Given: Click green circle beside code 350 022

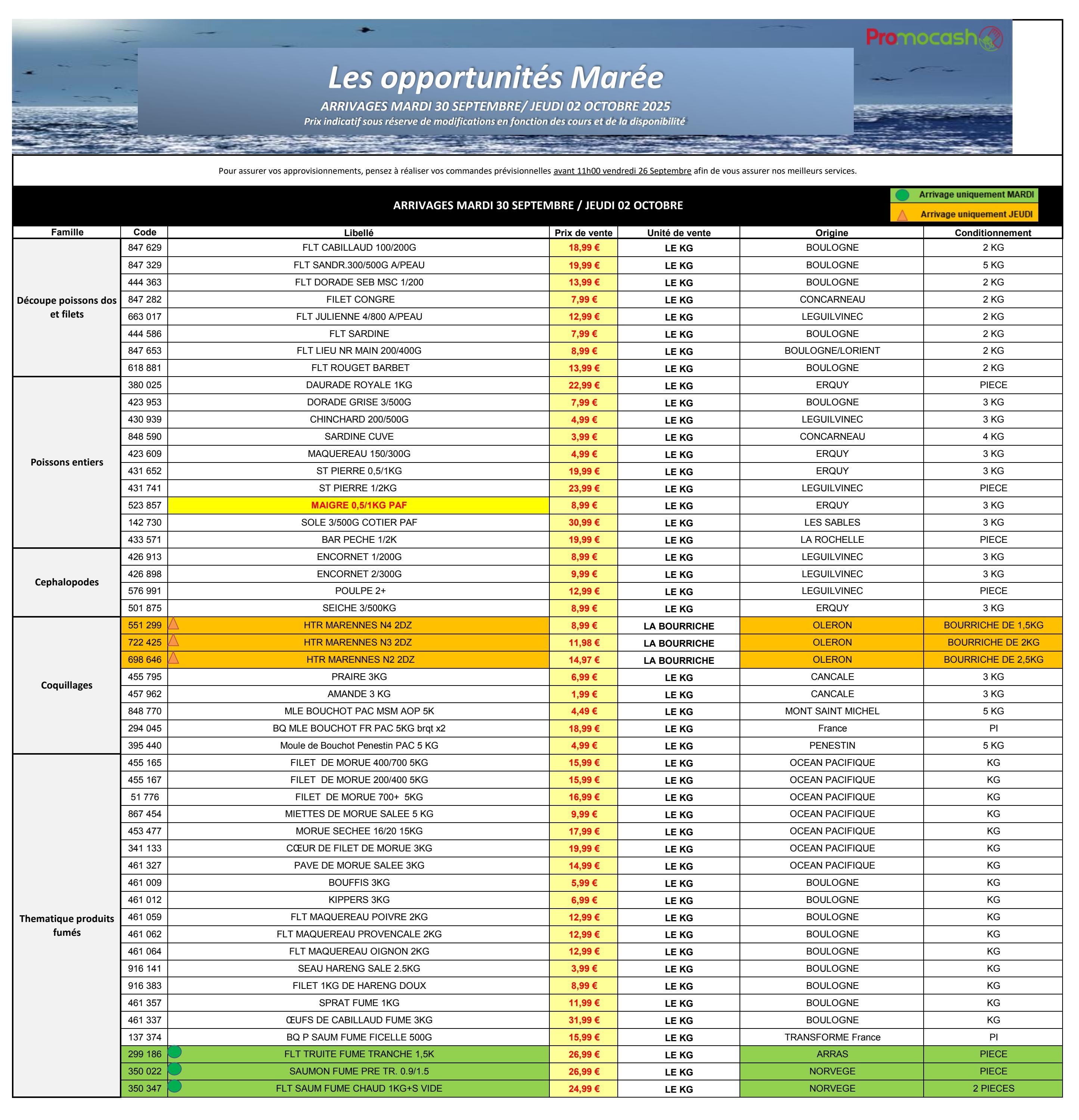Looking at the screenshot, I should click(175, 1069).
